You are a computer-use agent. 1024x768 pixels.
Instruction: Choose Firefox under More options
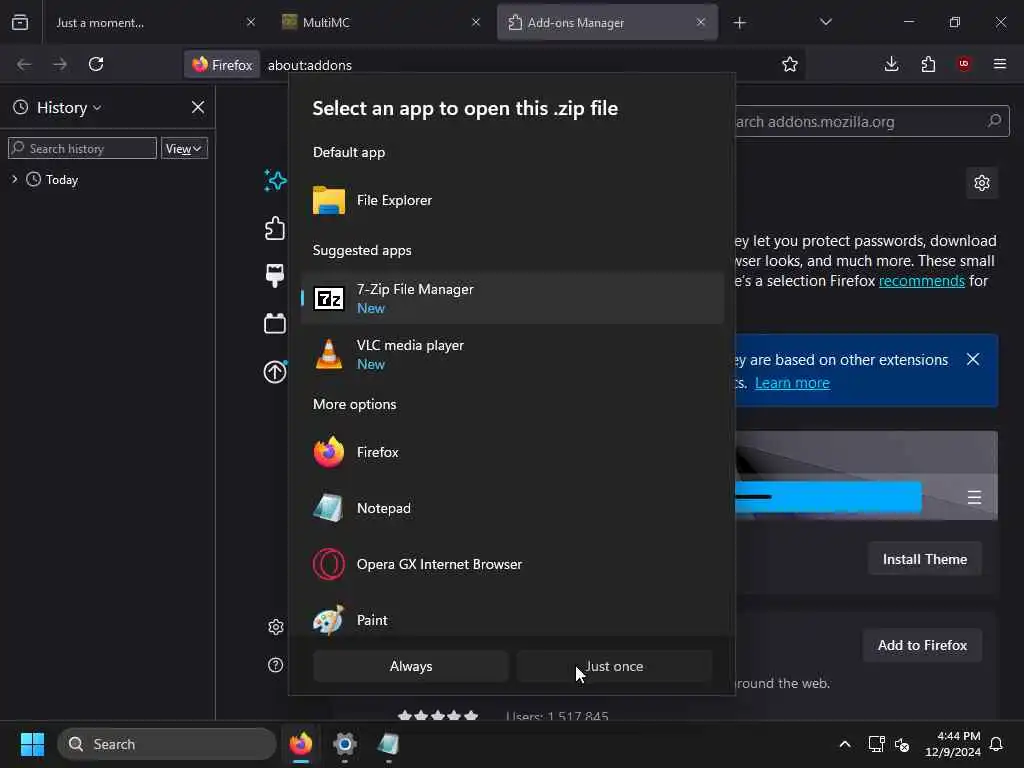512,452
